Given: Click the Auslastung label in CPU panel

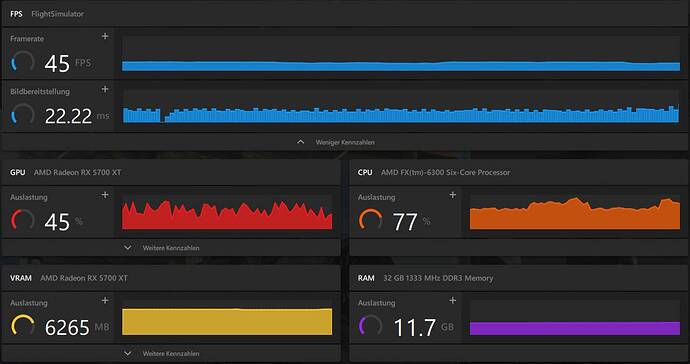Looking at the screenshot, I should click(x=376, y=197).
